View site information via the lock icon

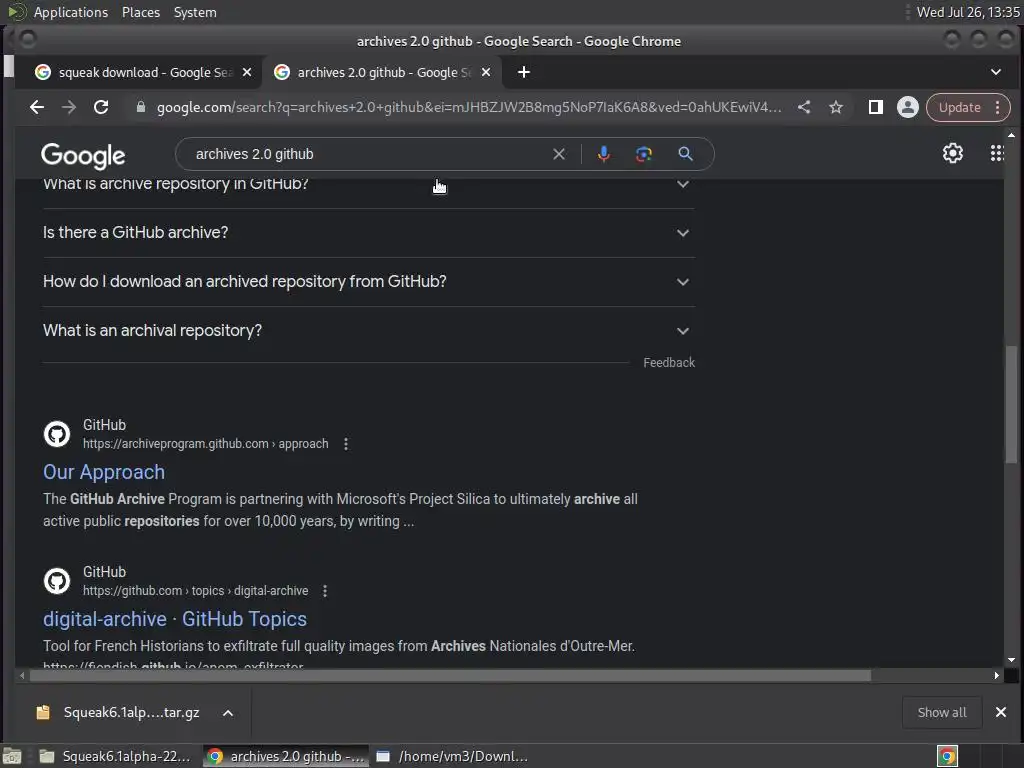(x=140, y=107)
